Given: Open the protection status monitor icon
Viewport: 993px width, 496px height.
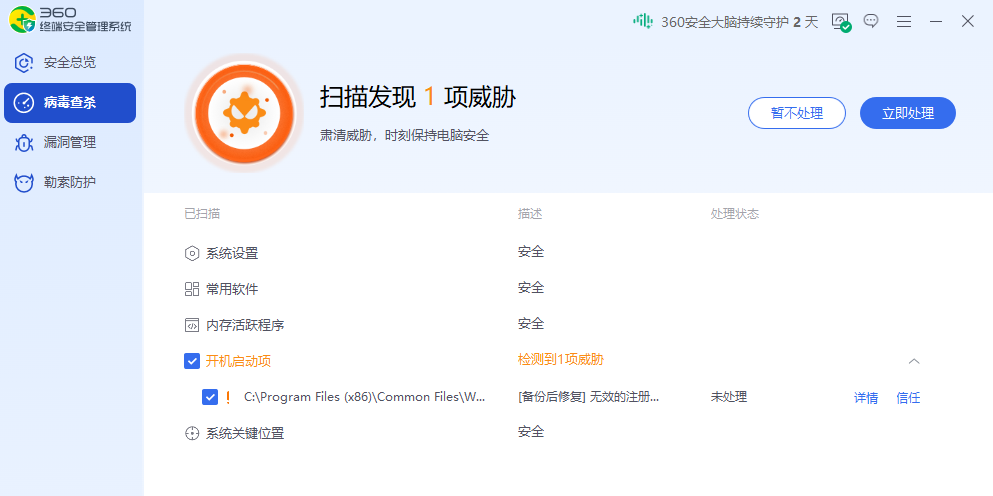Looking at the screenshot, I should [840, 21].
